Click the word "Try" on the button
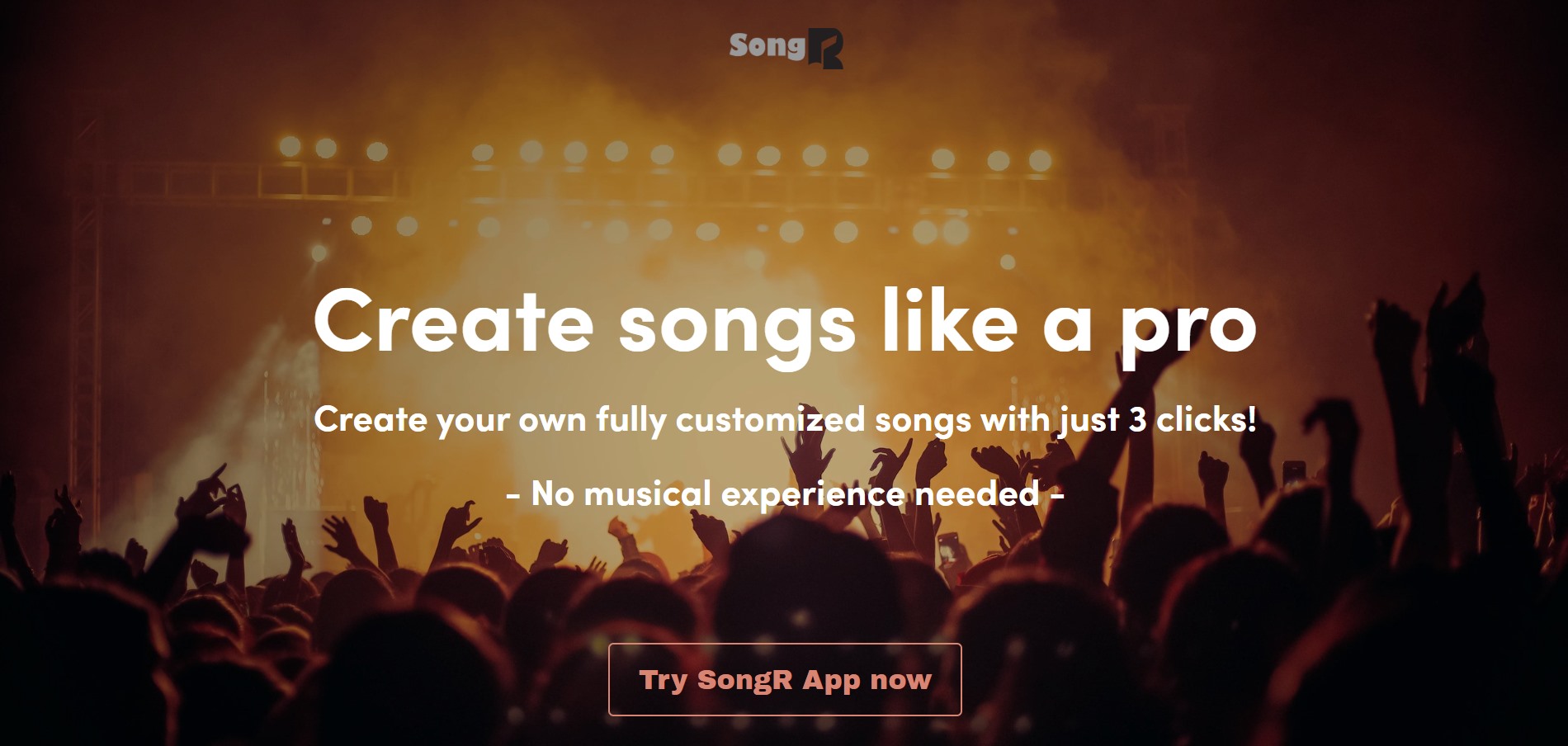The height and width of the screenshot is (746, 1568). 663,681
